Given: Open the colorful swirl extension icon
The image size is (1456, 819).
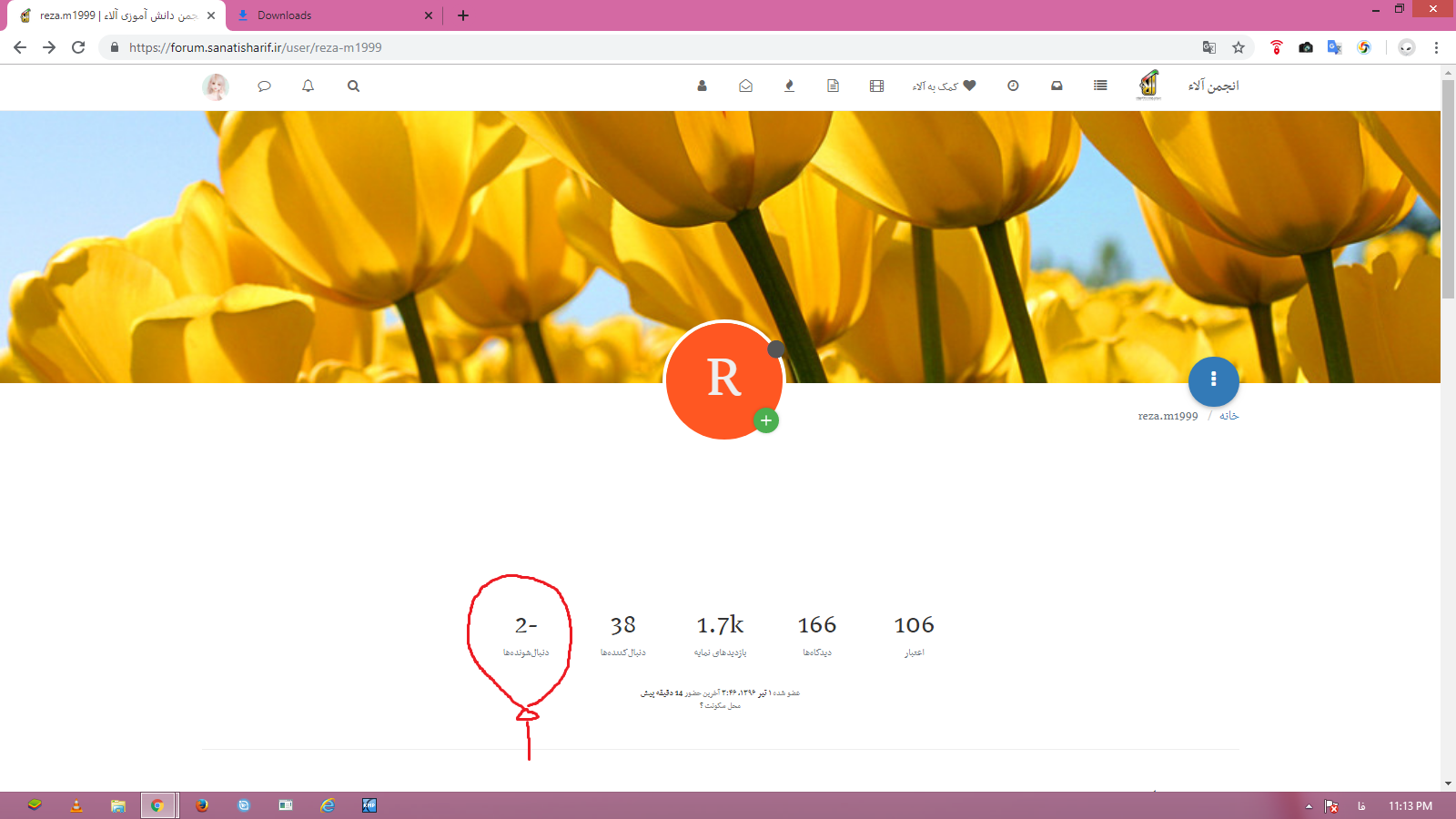Looking at the screenshot, I should (1364, 47).
